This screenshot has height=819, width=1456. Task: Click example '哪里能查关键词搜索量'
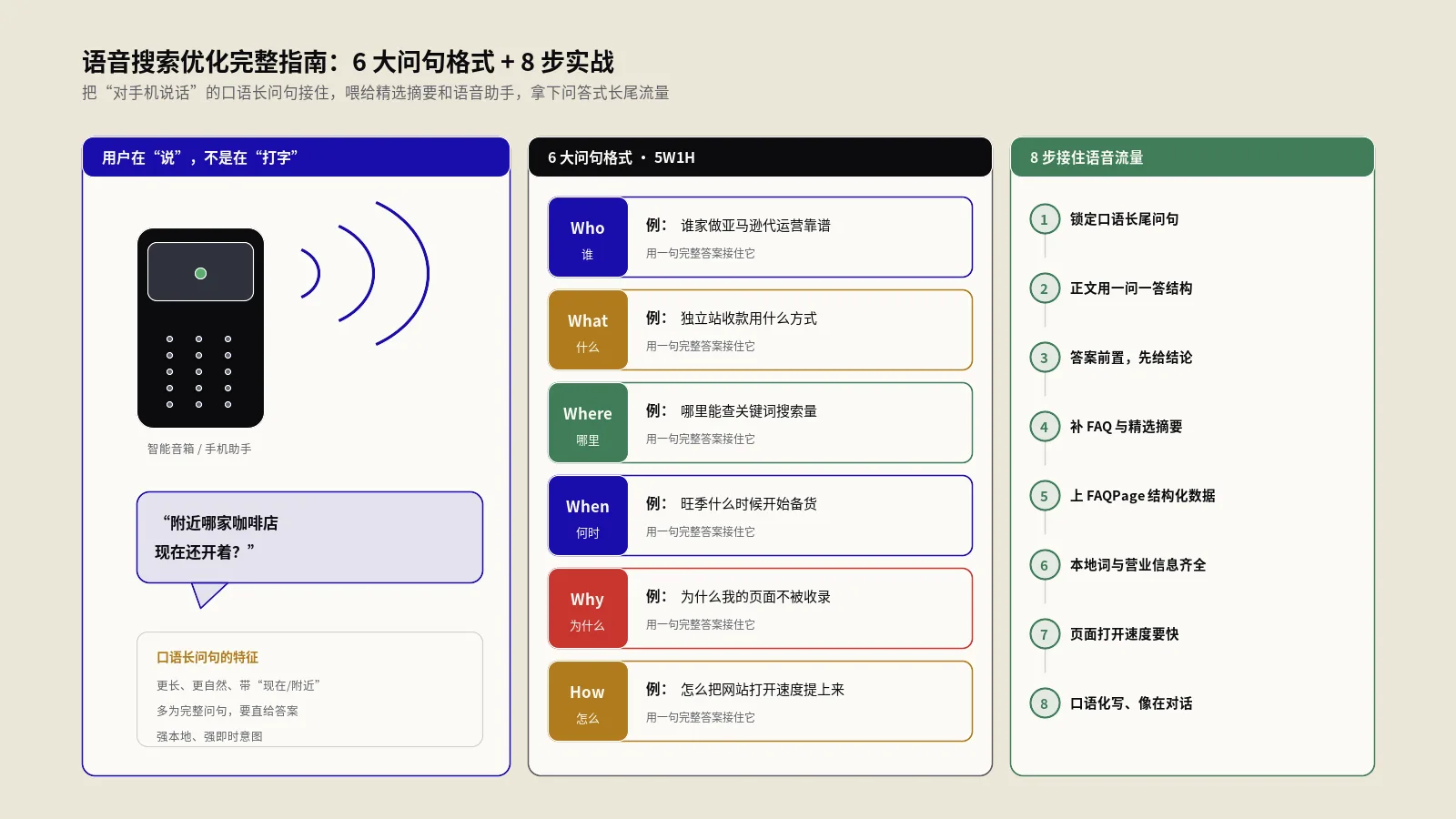click(749, 411)
